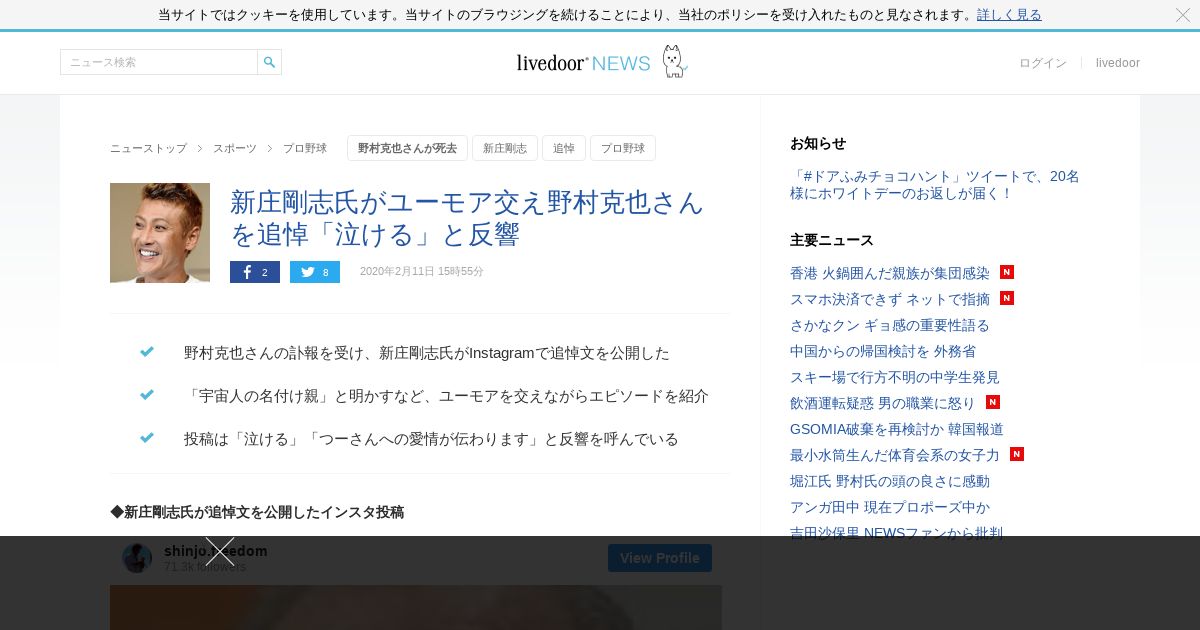
Task: Open 飲酒運転疑惑 男の職業に怒り news
Action: (x=883, y=403)
